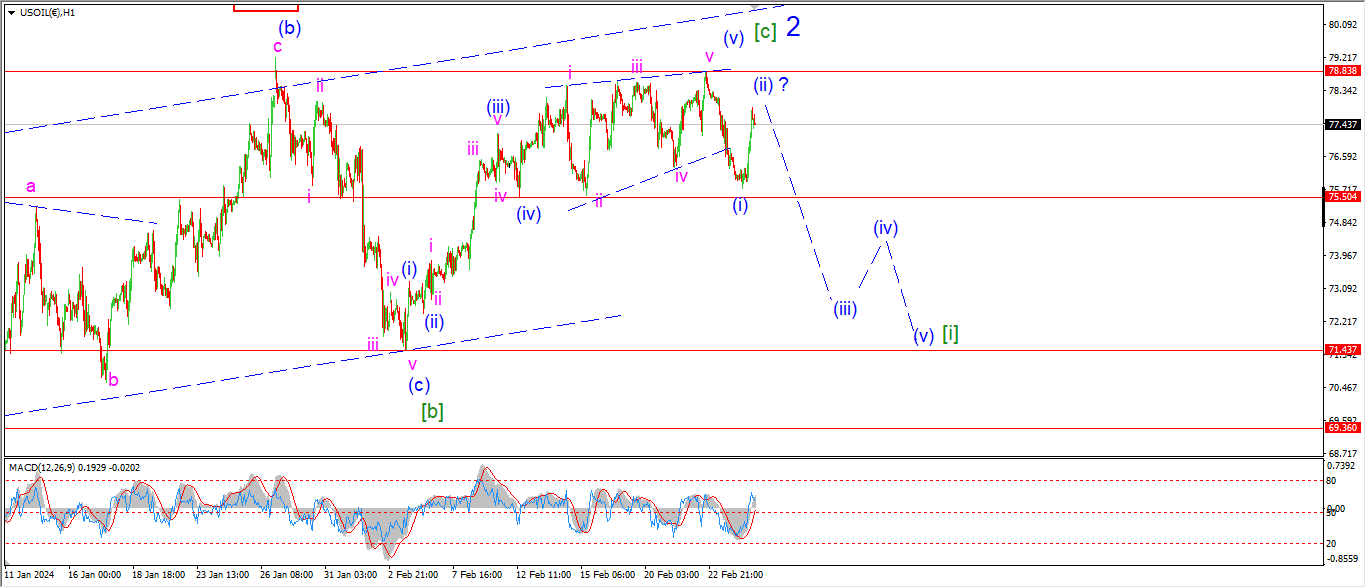Image resolution: width=1366 pixels, height=588 pixels.
Task: Click the green [c] wave label
Action: point(765,32)
